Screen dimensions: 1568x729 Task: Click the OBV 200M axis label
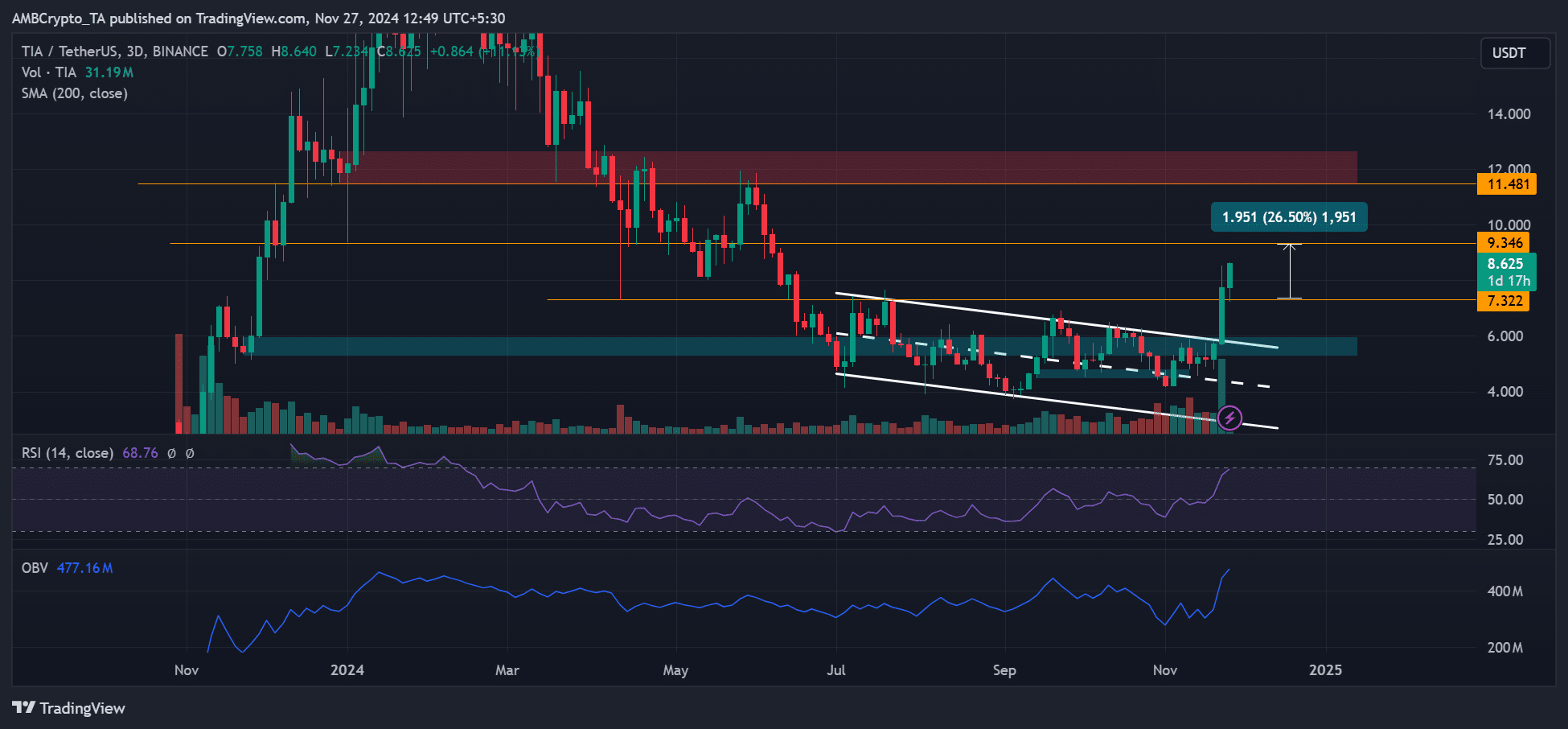(1505, 648)
